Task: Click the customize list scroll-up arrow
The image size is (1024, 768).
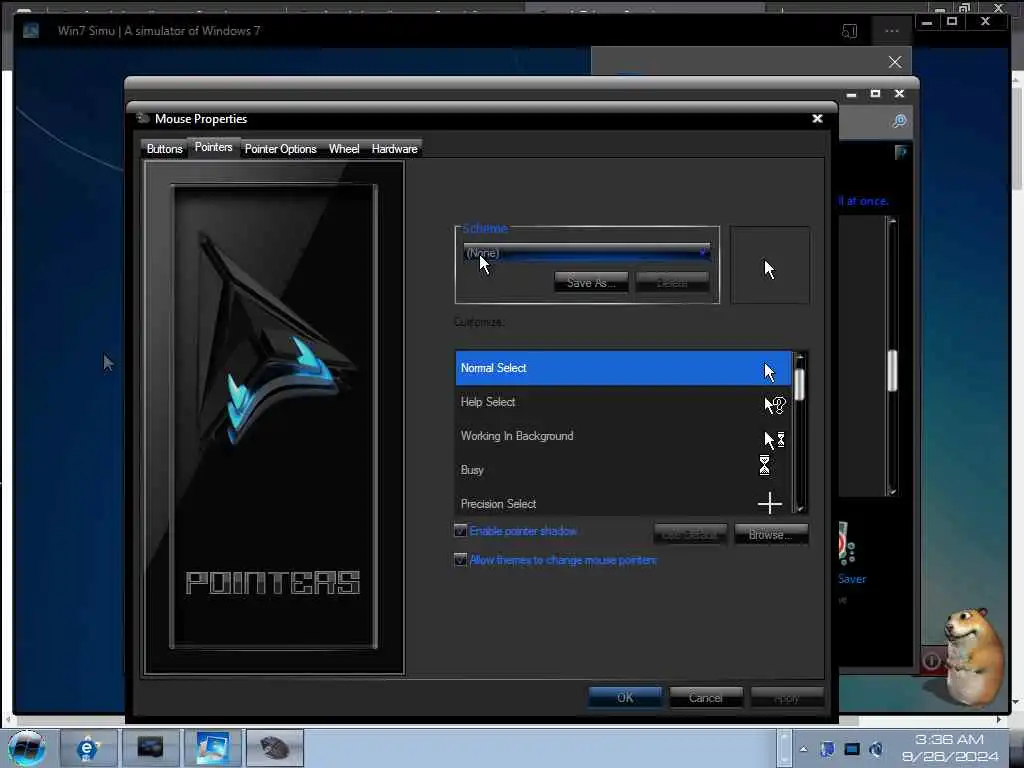Action: click(x=799, y=358)
